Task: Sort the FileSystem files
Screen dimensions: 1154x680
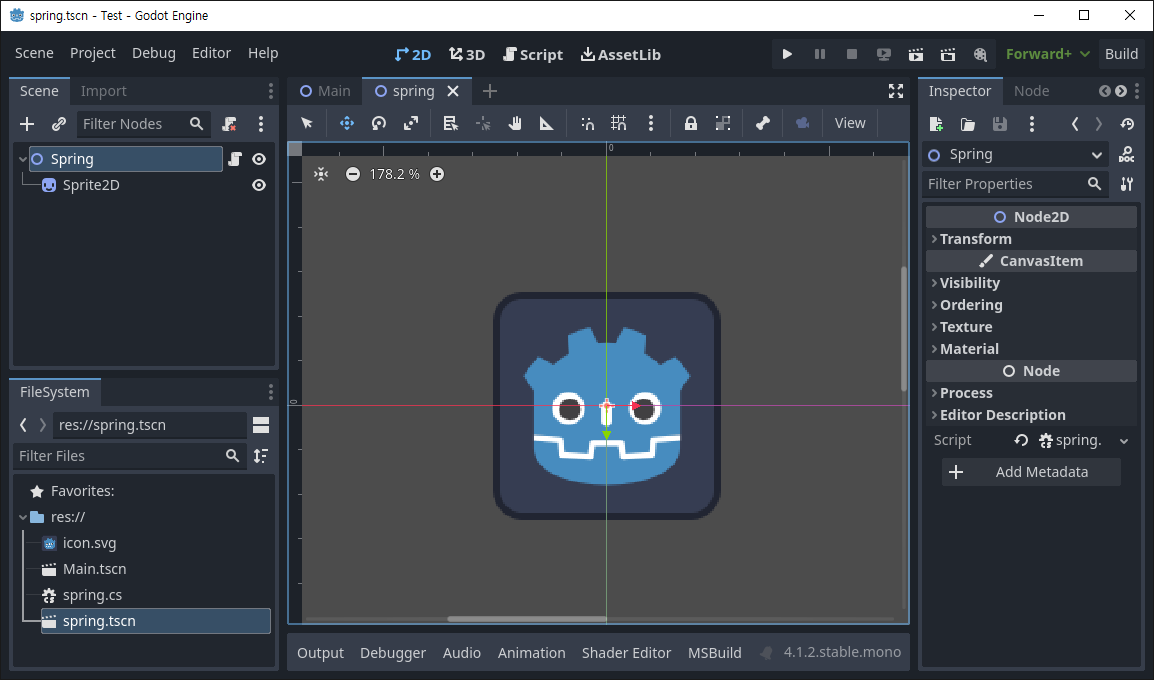Action: [x=261, y=456]
